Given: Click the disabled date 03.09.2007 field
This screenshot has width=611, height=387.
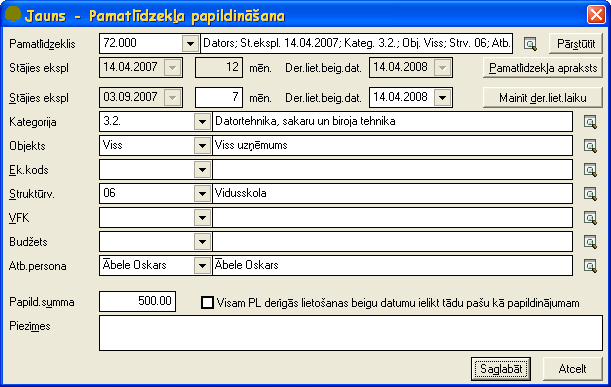Looking at the screenshot, I should tap(141, 97).
